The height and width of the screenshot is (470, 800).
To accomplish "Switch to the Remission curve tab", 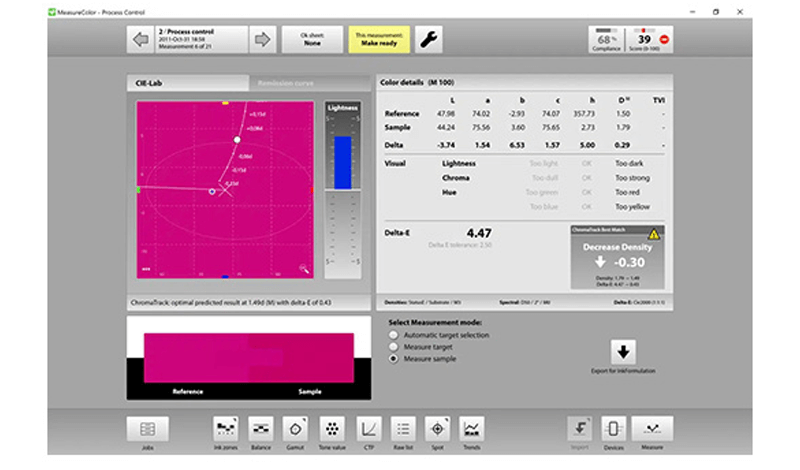I will pos(310,83).
